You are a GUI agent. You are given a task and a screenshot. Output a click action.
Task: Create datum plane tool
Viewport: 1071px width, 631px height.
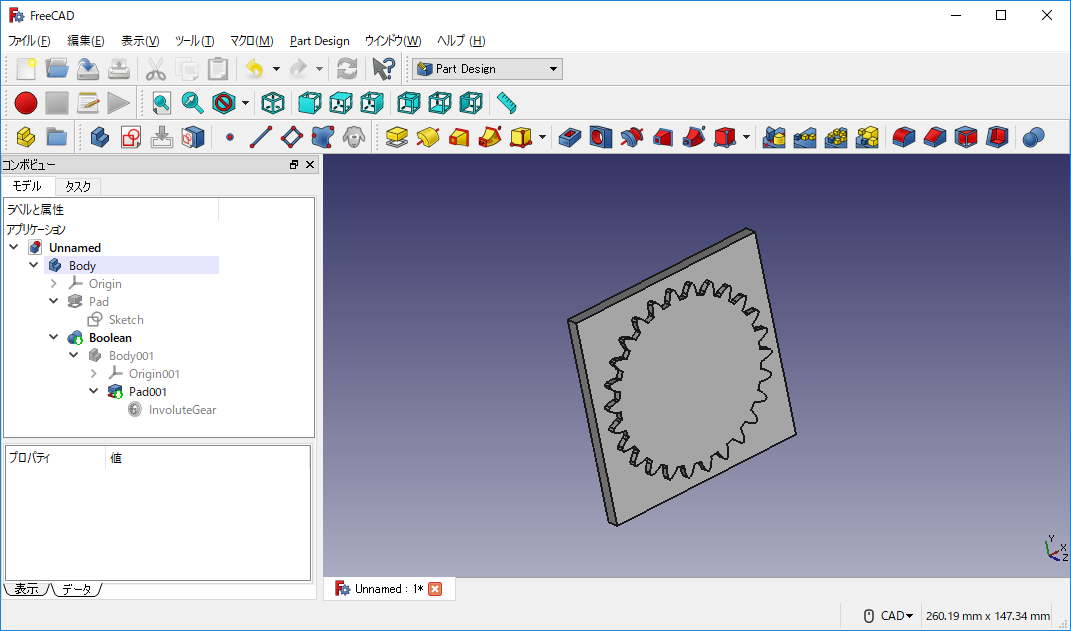click(x=292, y=137)
